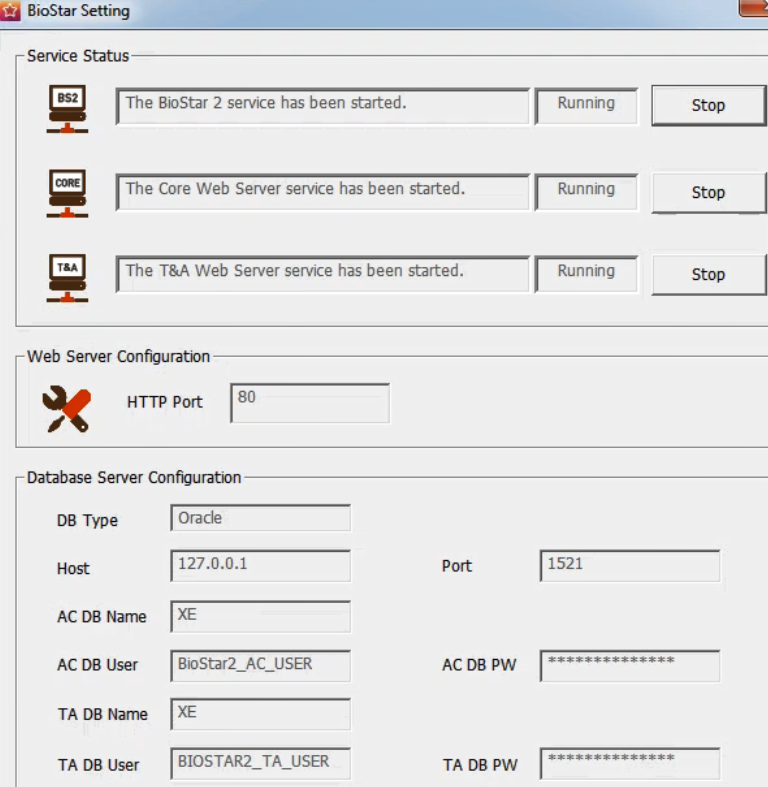Screen dimensions: 768x787
Task: Click the Host field showing 127.0.0.1
Action: 261,566
